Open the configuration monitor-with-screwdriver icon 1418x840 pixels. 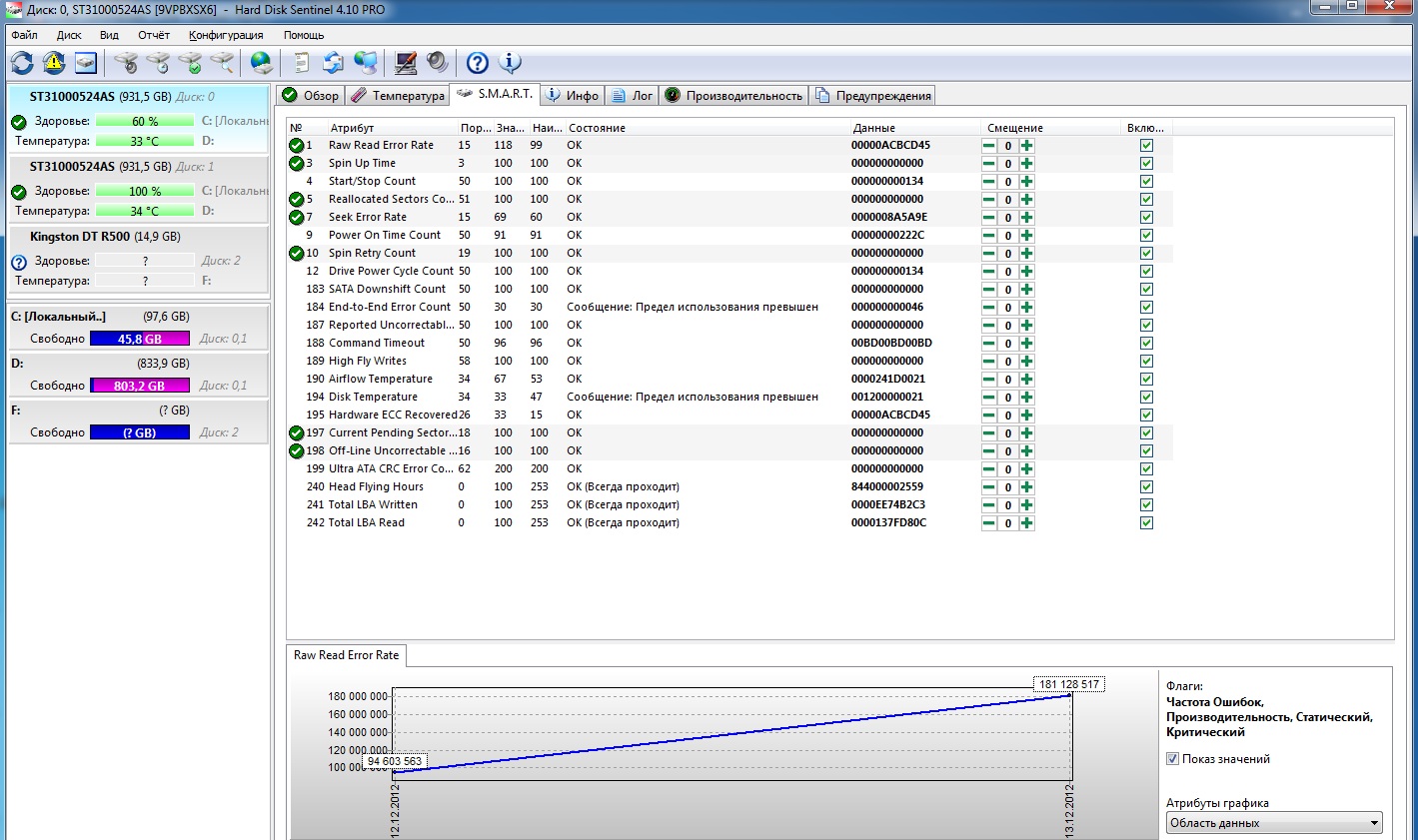point(406,63)
